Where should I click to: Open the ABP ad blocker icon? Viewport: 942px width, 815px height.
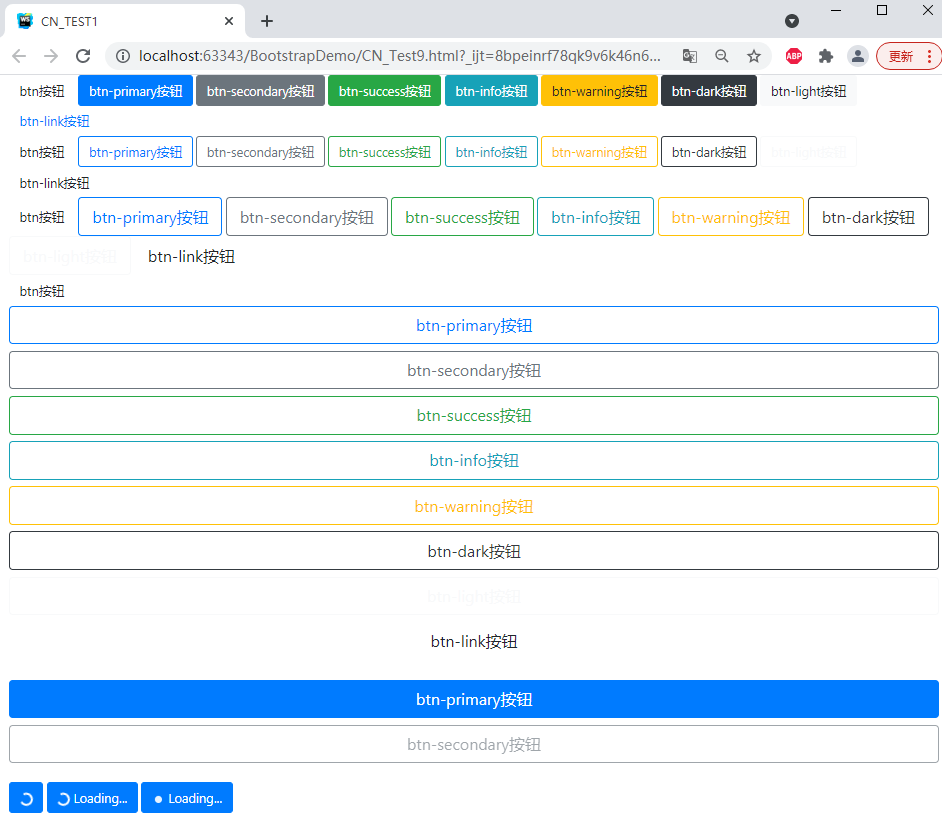(x=794, y=56)
